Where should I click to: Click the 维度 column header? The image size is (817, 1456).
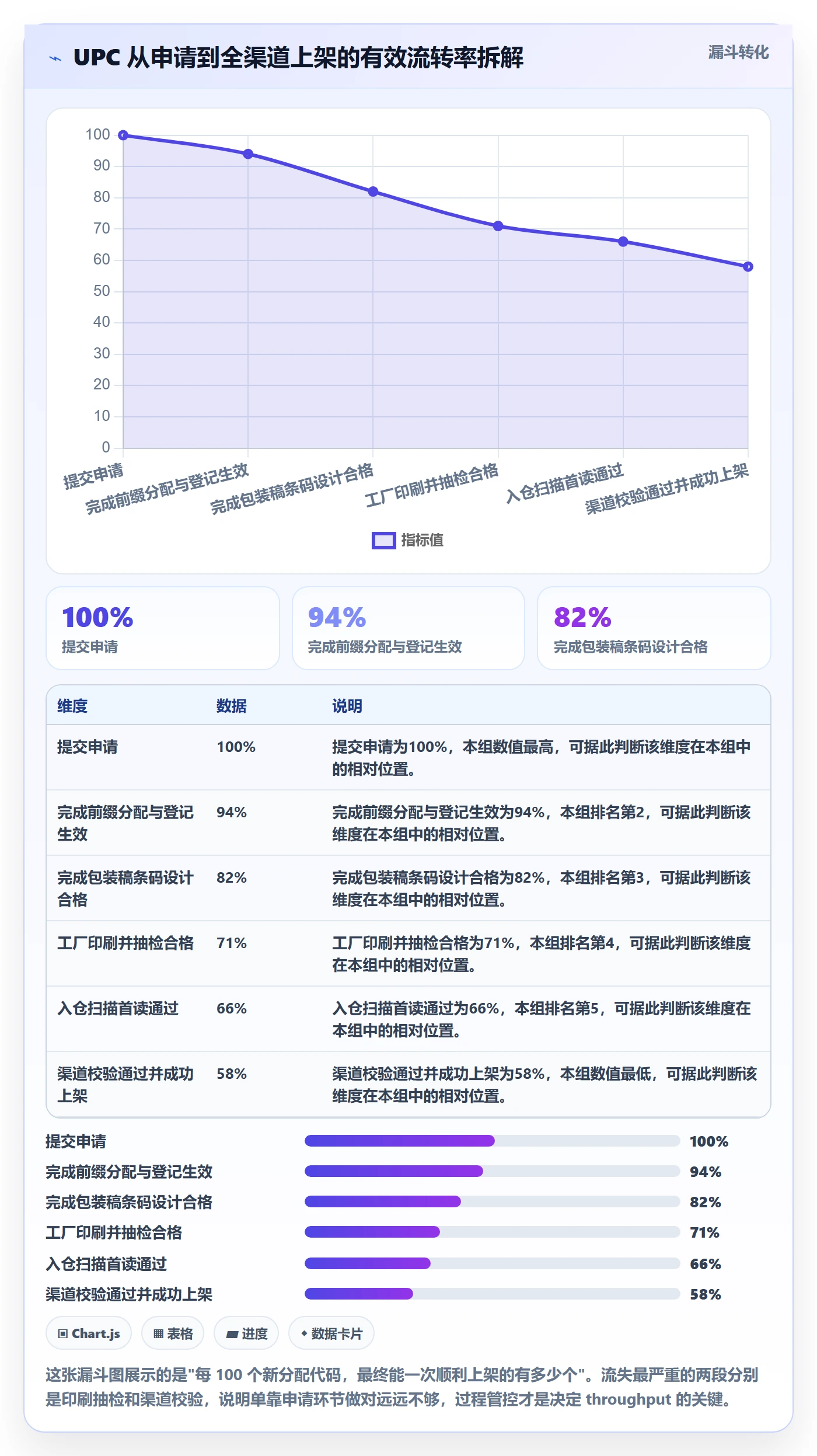click(x=72, y=706)
